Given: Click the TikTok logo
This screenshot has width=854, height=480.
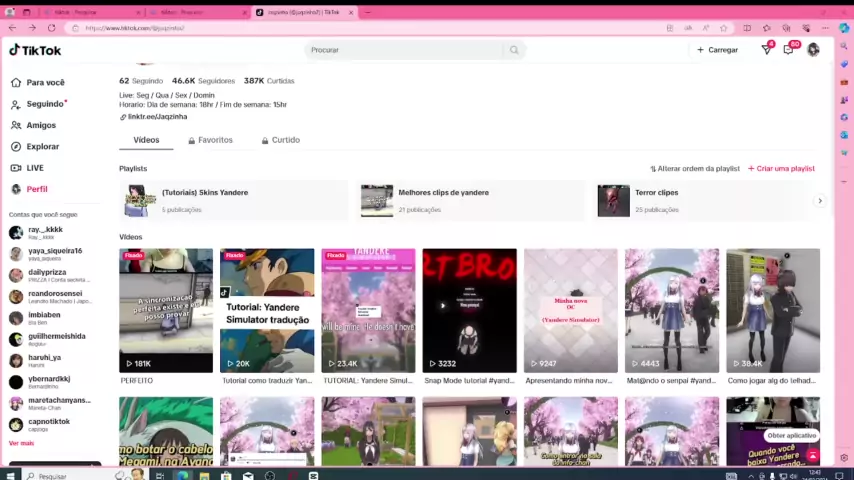Looking at the screenshot, I should tap(35, 50).
